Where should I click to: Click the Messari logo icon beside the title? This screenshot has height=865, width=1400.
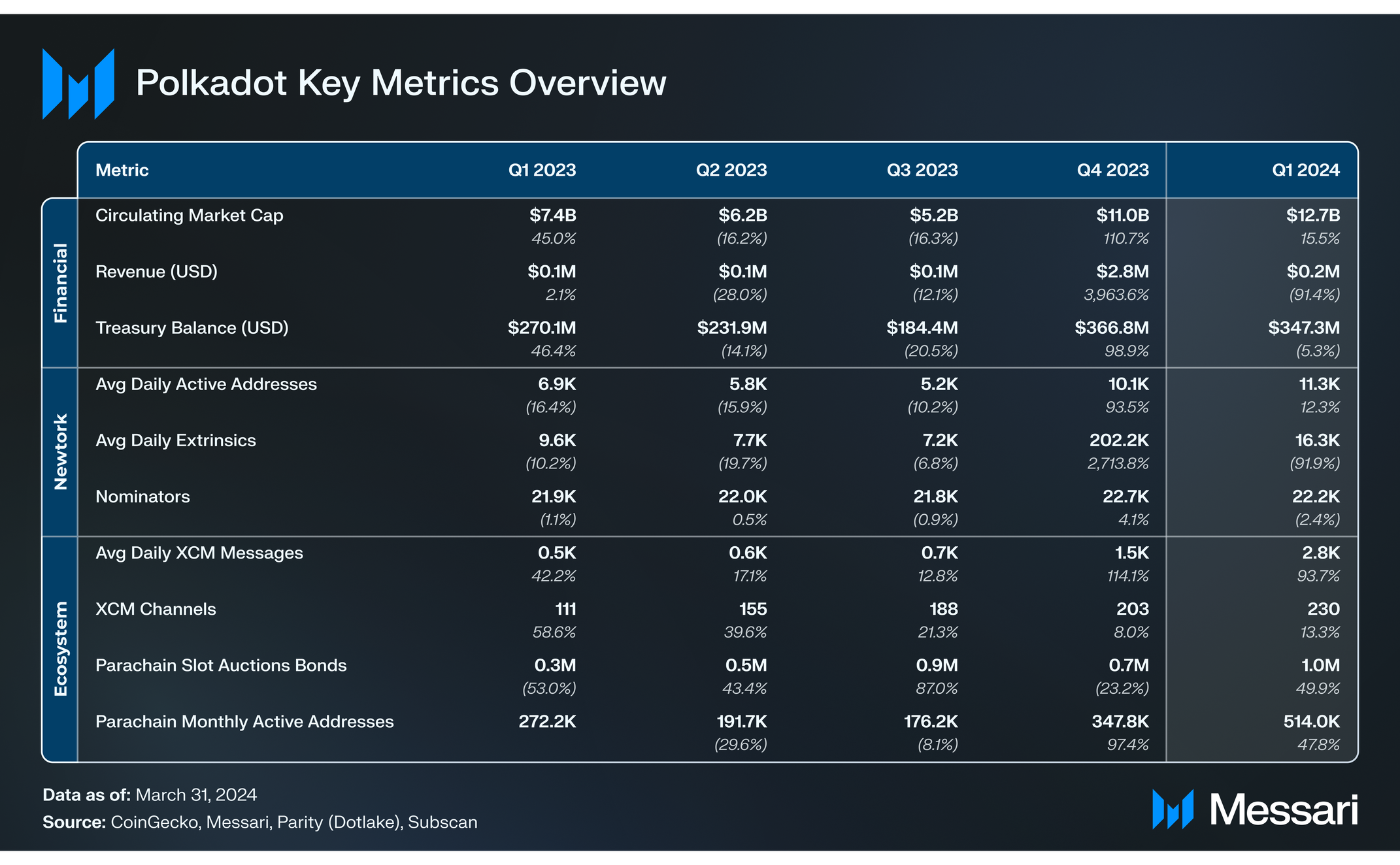78,84
